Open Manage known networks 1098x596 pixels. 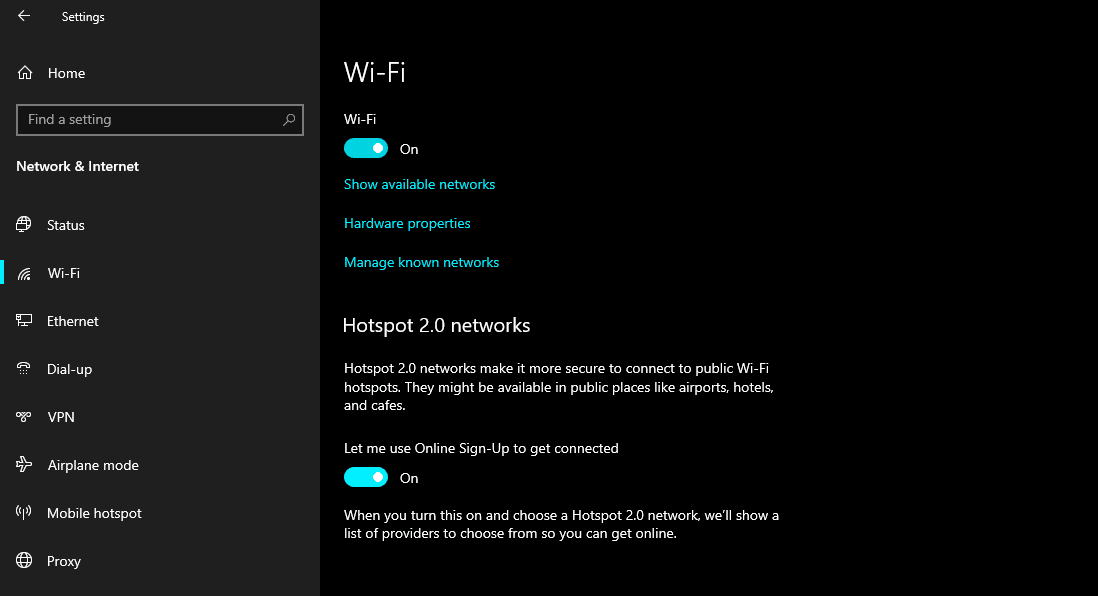point(421,262)
